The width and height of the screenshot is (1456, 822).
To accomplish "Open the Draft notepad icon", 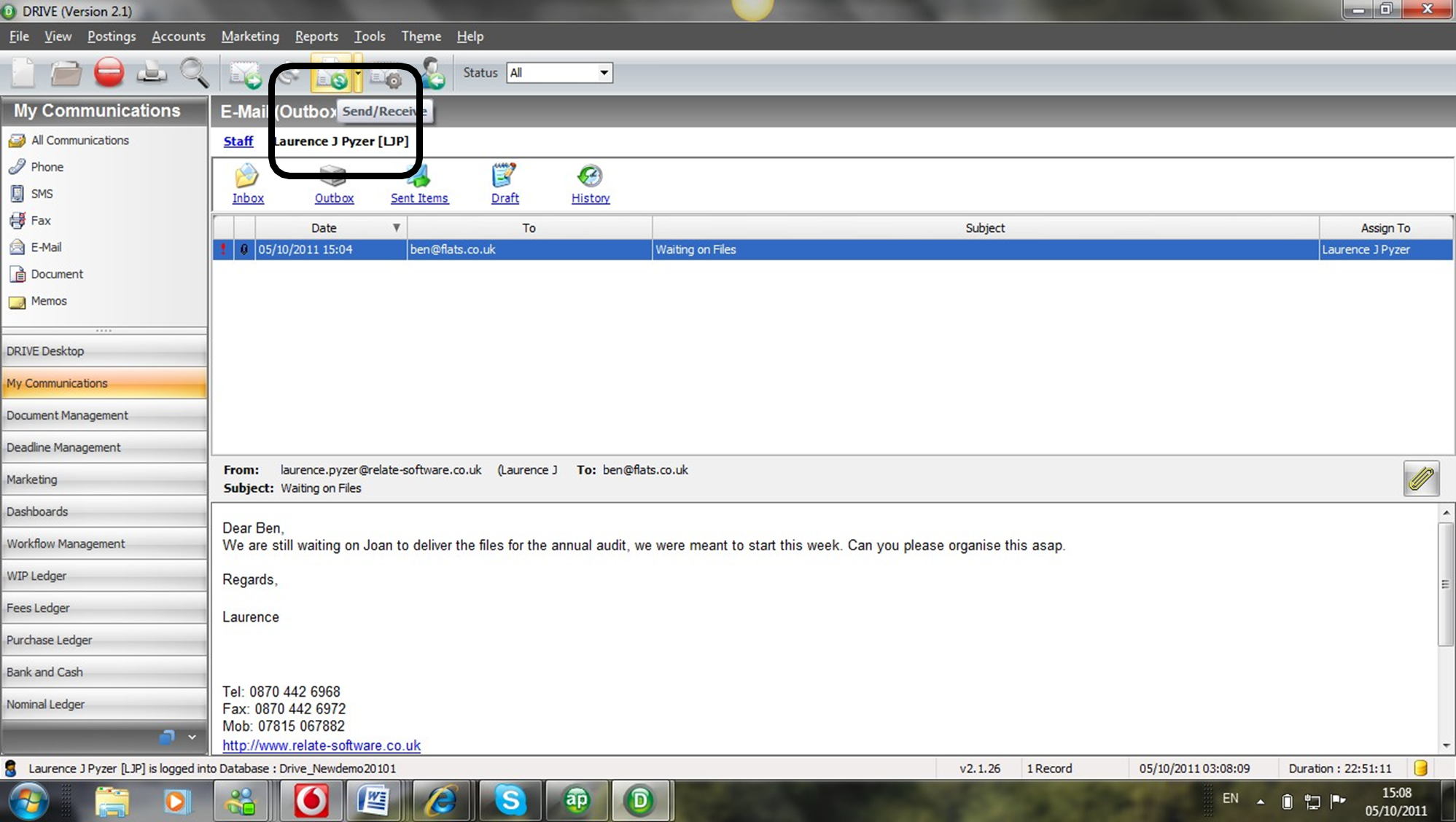I will (x=504, y=176).
